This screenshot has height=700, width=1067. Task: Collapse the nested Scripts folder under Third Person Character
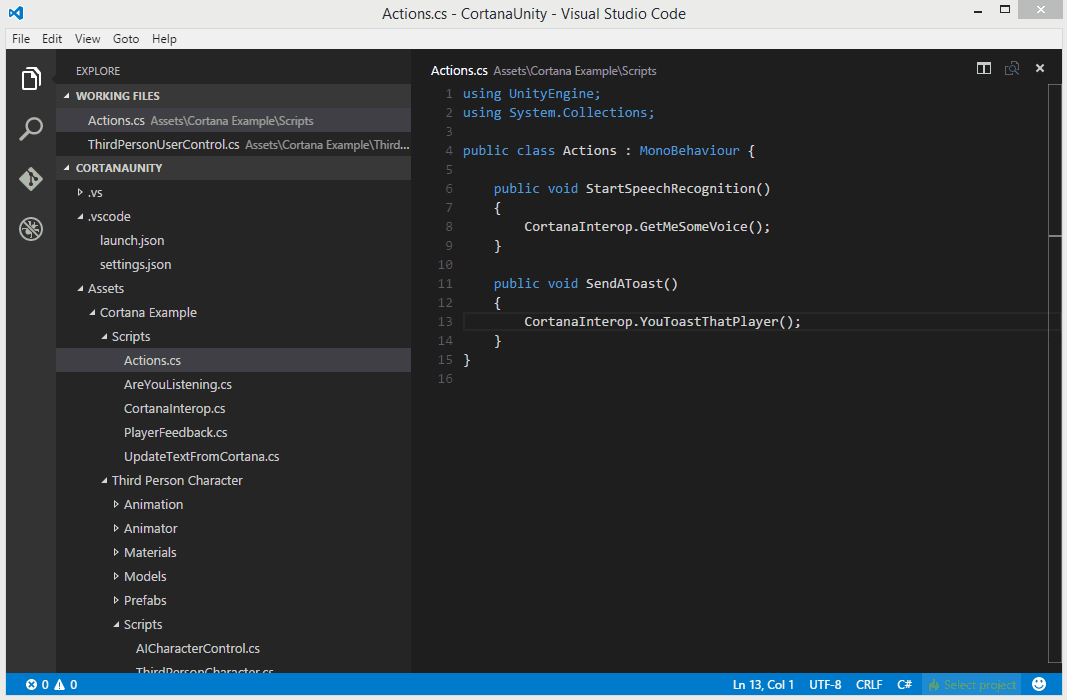click(116, 624)
